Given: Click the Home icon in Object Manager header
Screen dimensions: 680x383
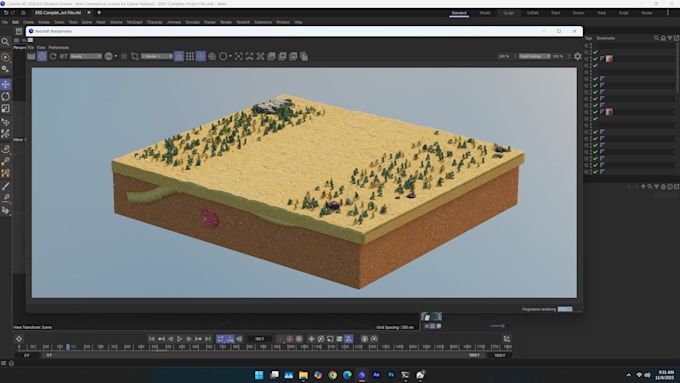Looking at the screenshot, I should coord(663,38).
